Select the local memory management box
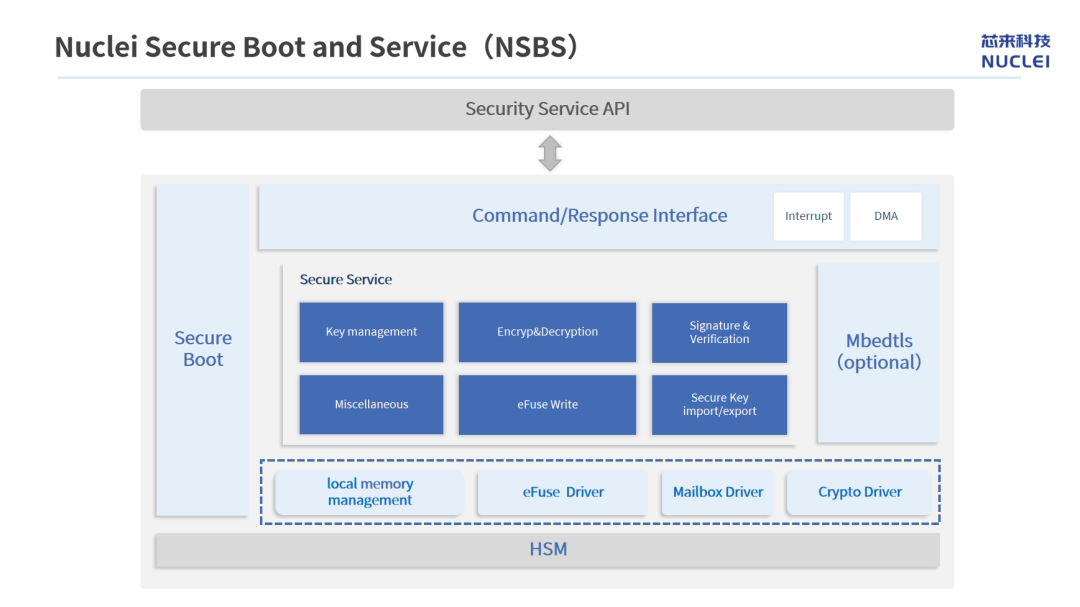1080x607 pixels. [x=369, y=492]
